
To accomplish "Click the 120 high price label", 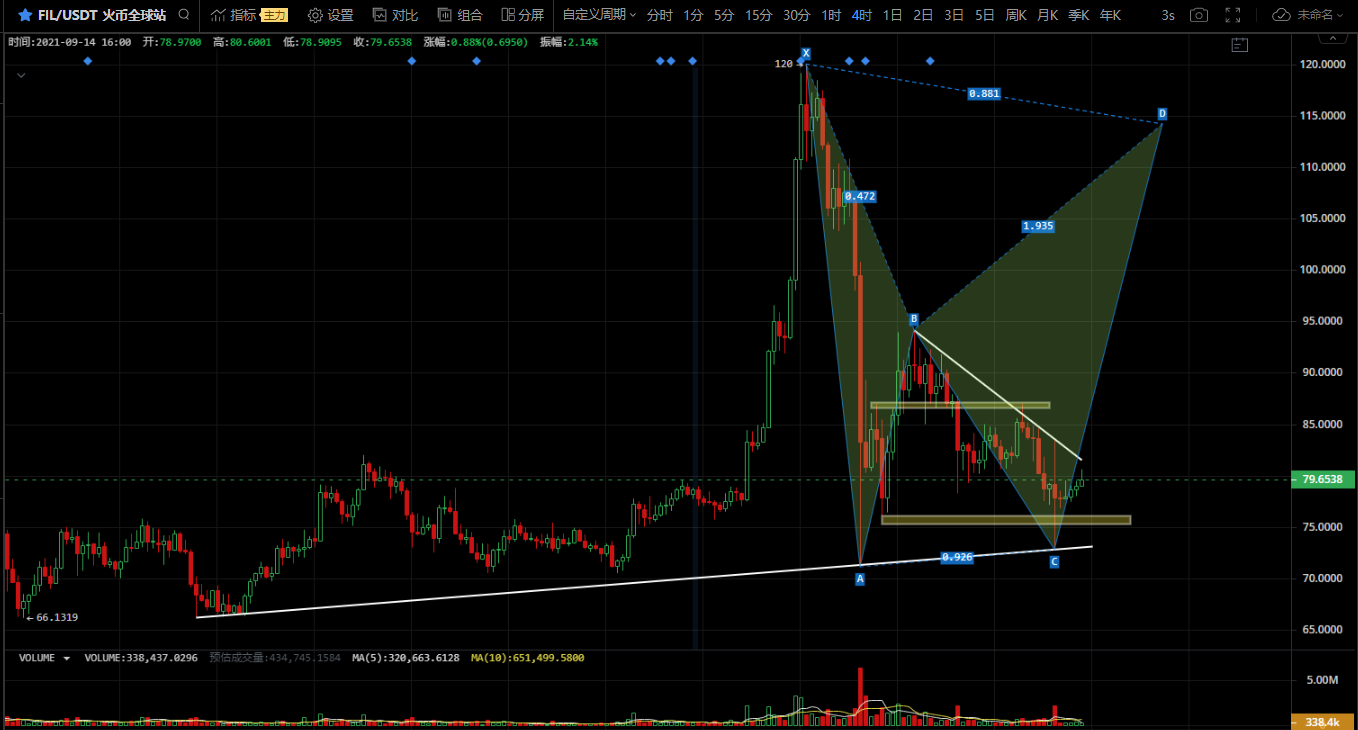I will 783,64.
